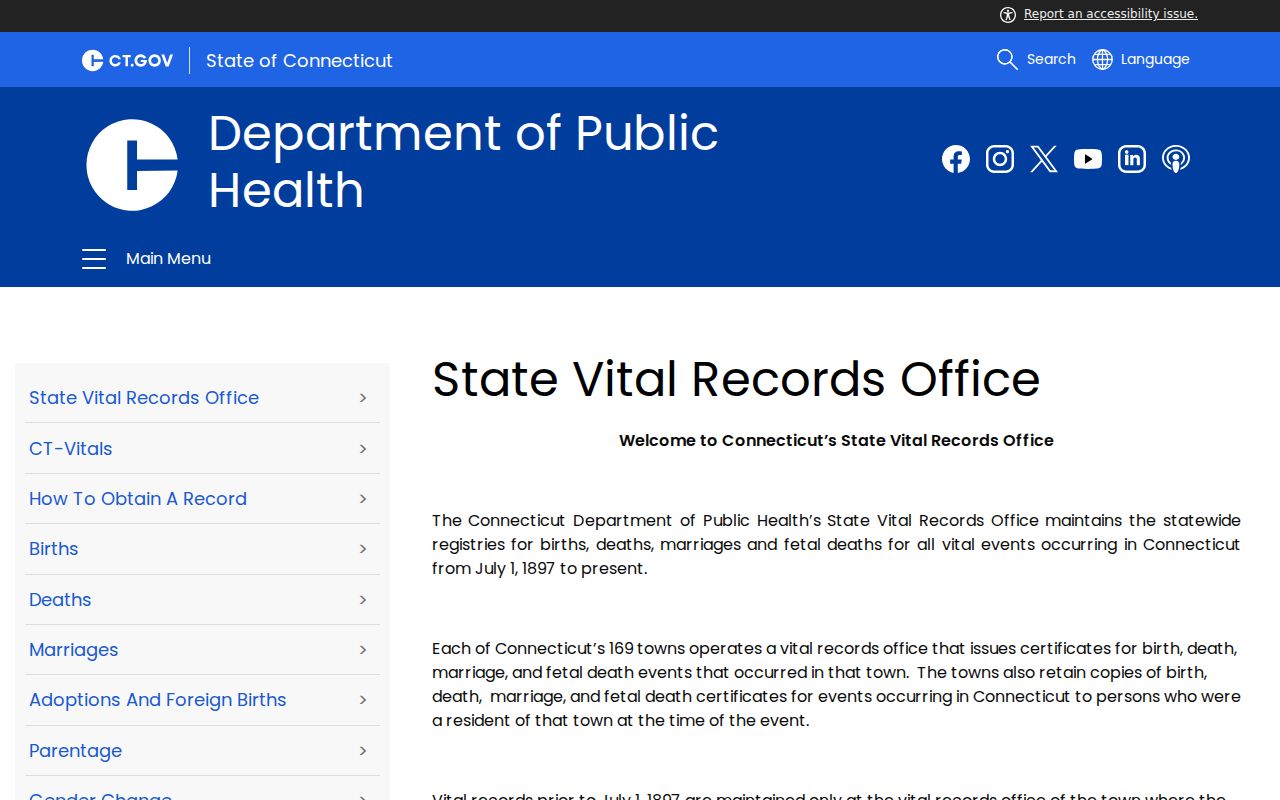The image size is (1280, 800).
Task: Open the podcast social icon
Action: pos(1176,159)
